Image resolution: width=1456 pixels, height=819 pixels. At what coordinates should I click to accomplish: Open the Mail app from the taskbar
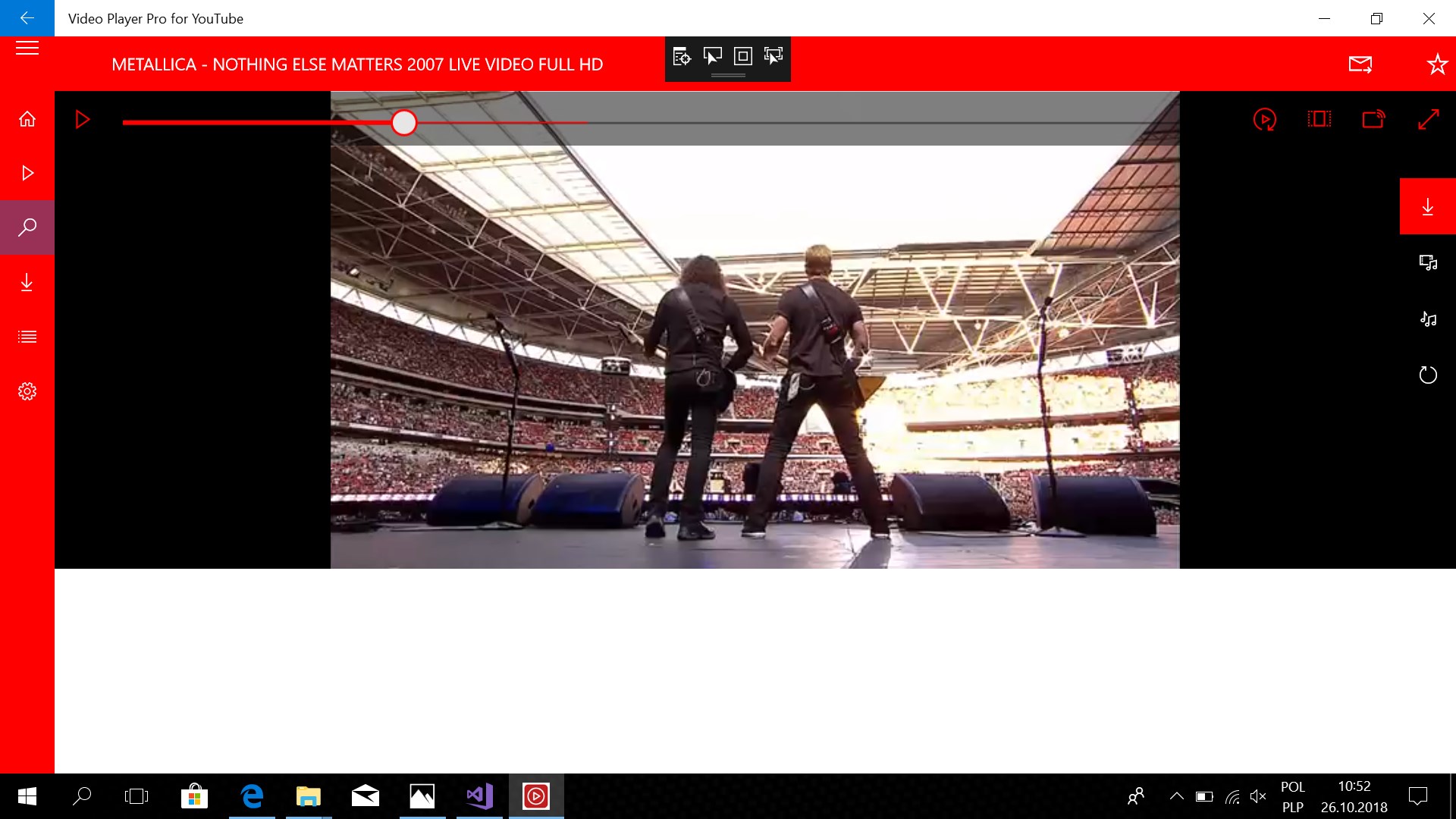366,796
